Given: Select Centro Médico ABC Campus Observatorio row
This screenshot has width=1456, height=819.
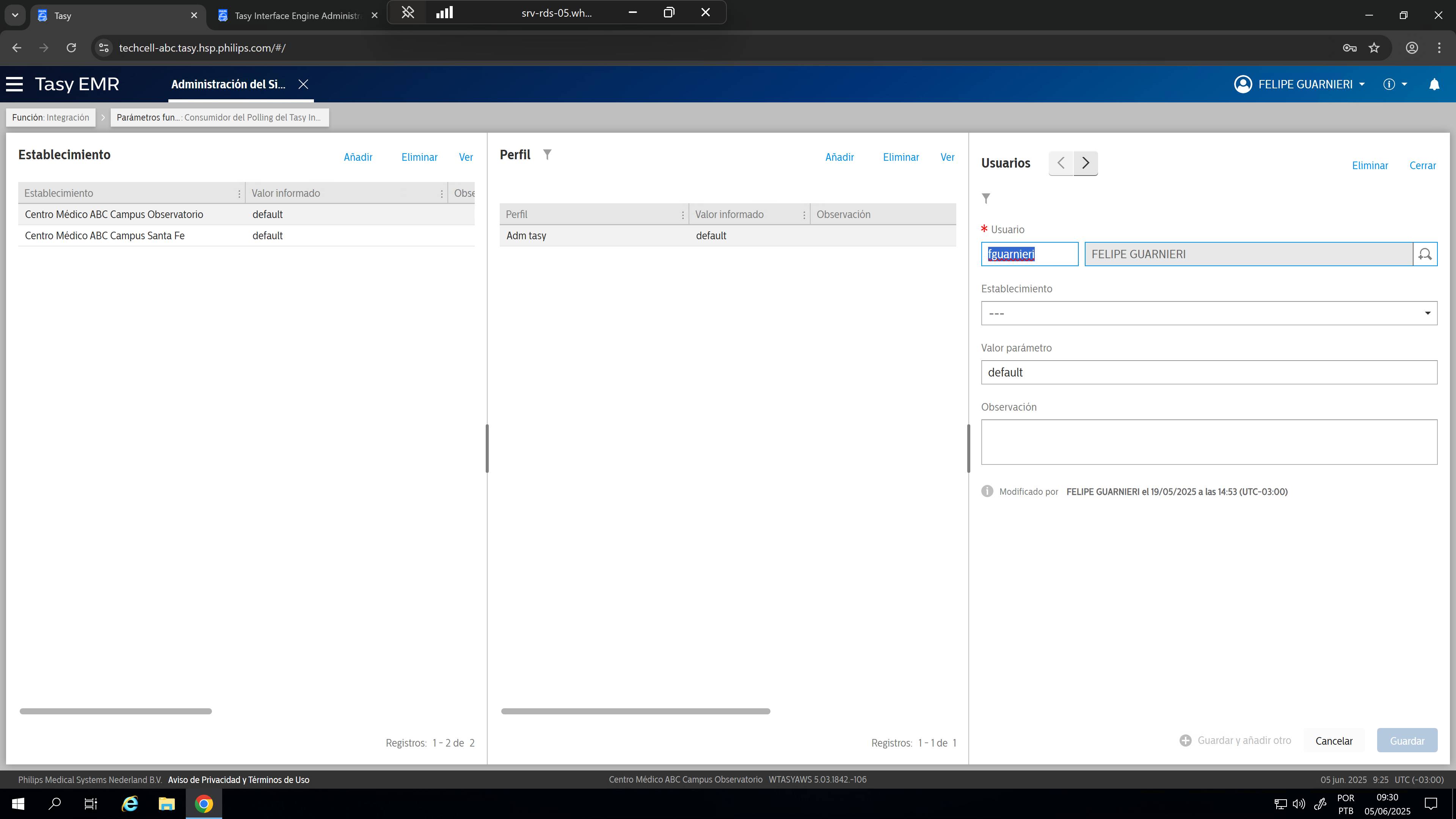Looking at the screenshot, I should 246,215.
